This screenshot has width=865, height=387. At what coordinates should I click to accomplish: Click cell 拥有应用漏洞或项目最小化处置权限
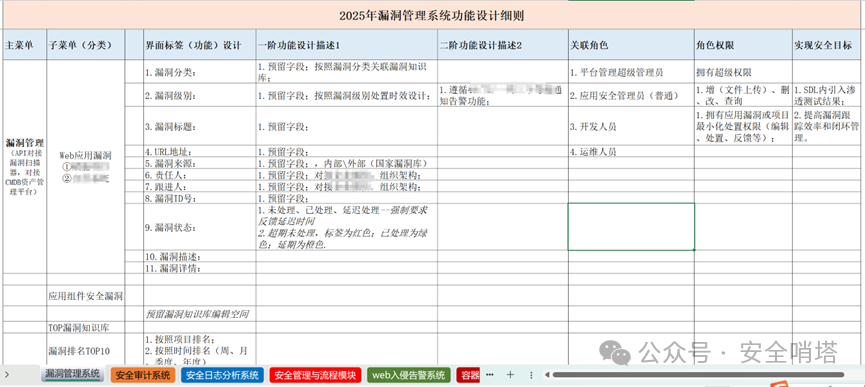(744, 126)
